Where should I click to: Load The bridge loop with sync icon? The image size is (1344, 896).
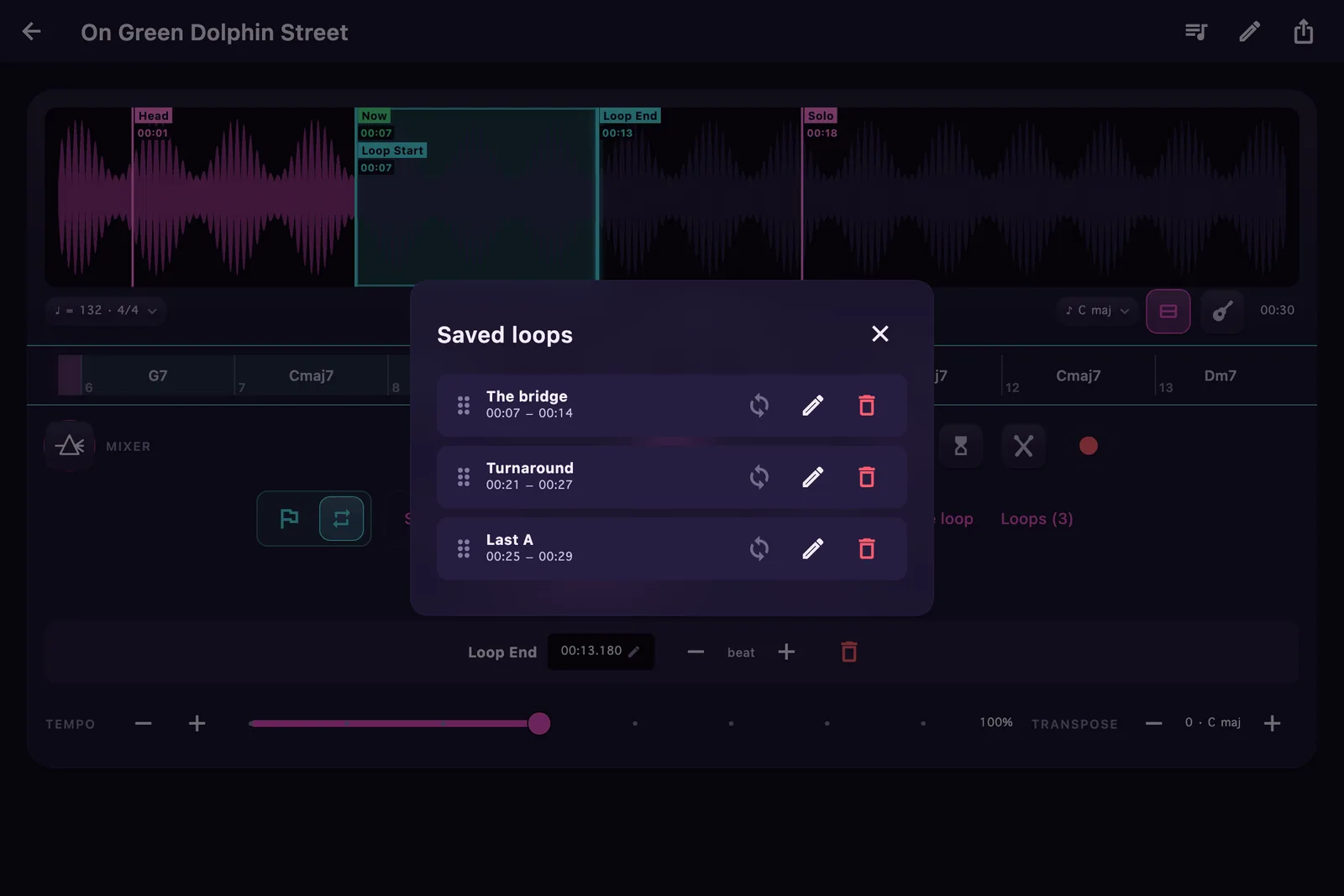coord(759,406)
